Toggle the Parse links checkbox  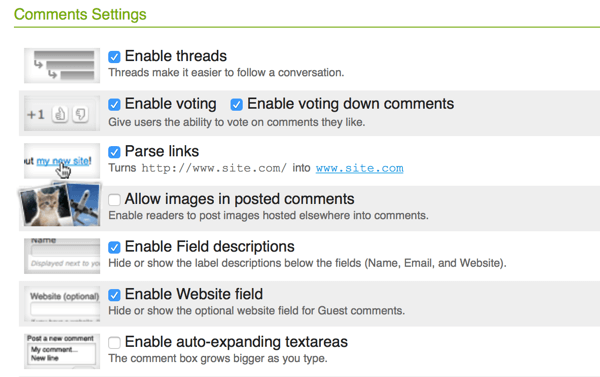pos(114,152)
